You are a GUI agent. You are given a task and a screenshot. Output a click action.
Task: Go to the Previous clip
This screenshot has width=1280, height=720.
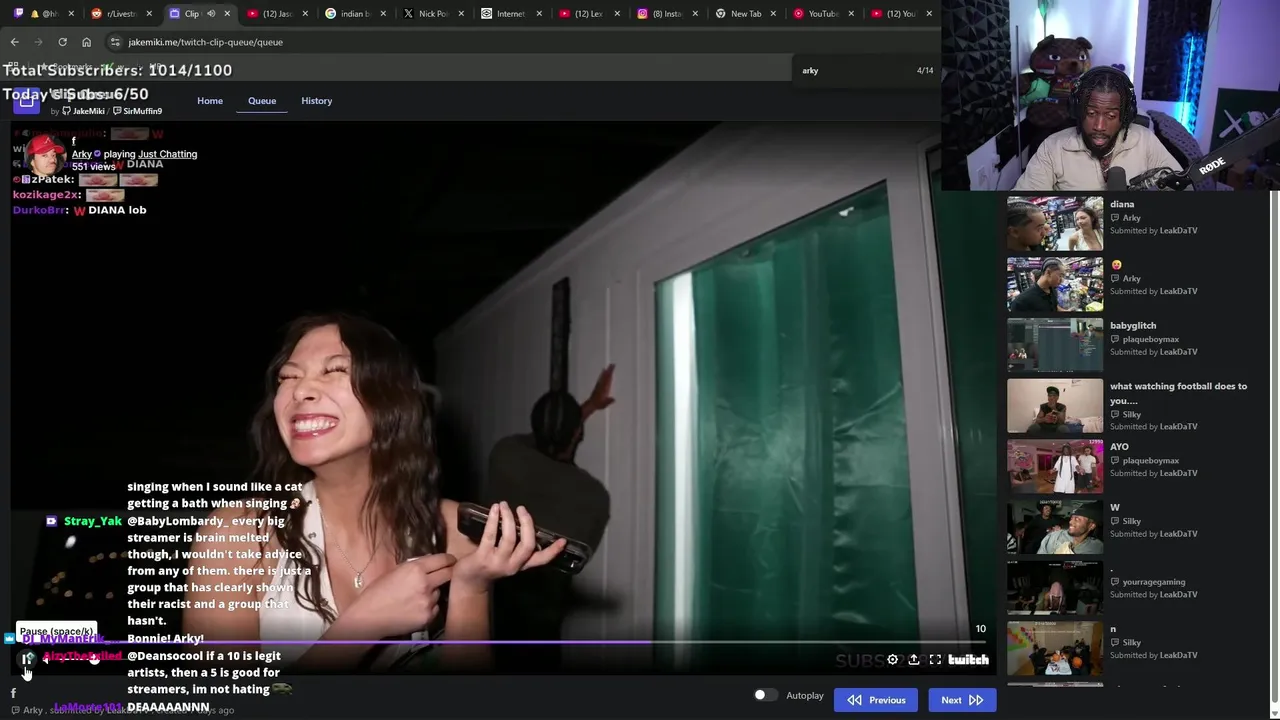[x=876, y=700]
